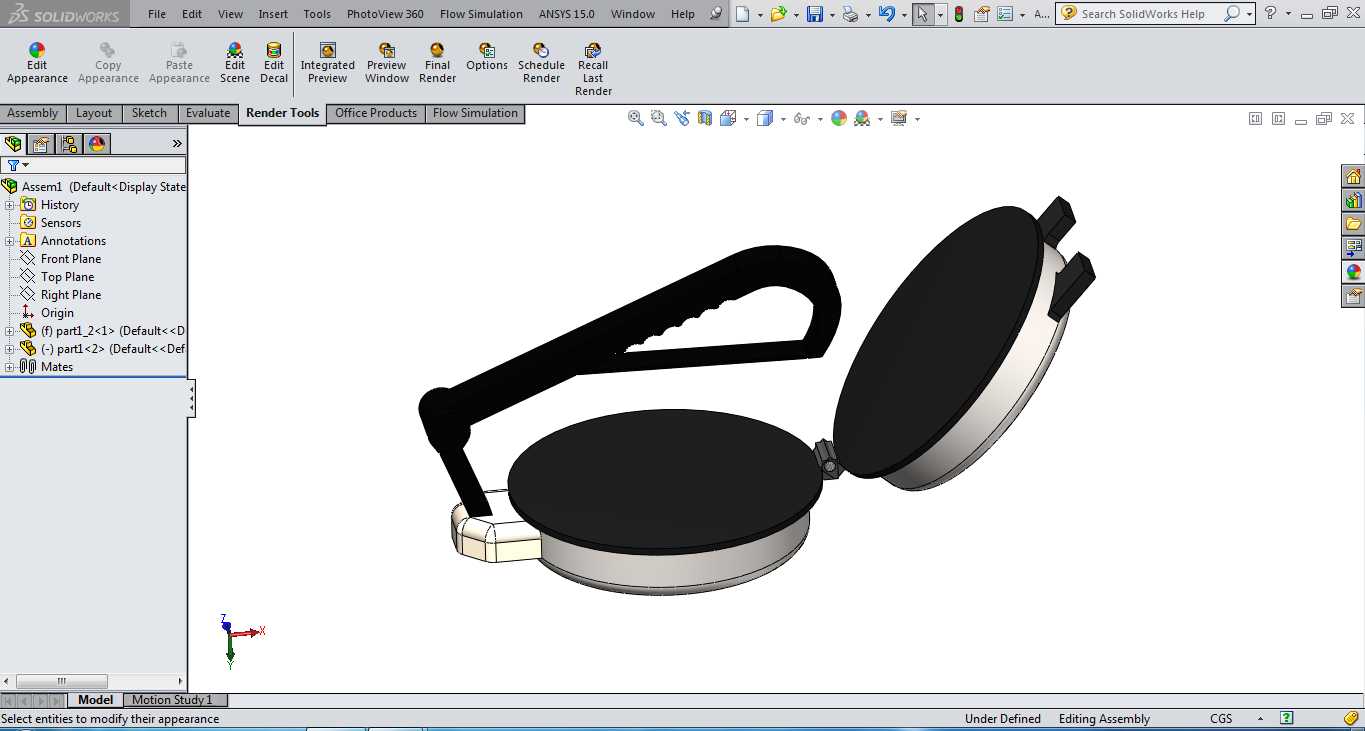
Task: Click the status bar help question icon
Action: 1287,718
